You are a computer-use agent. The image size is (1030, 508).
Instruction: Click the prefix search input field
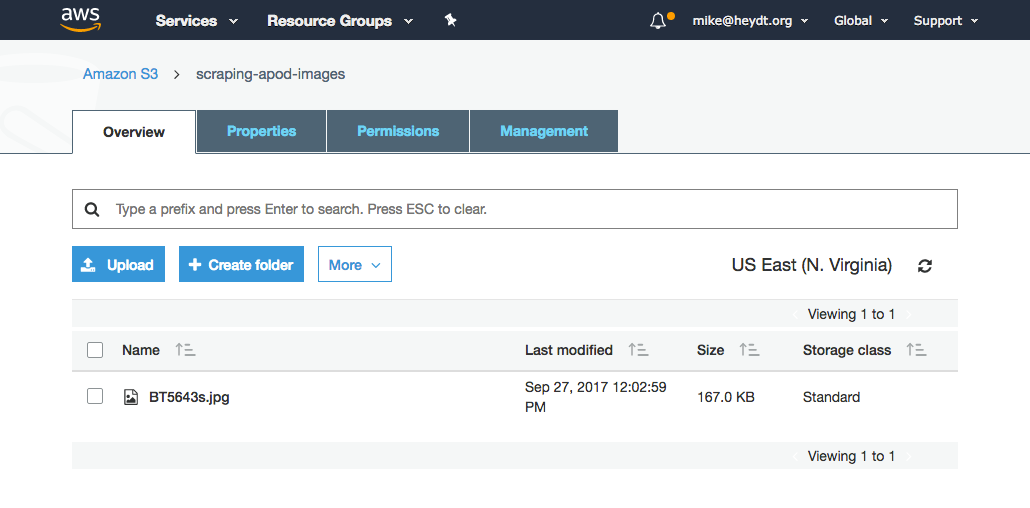pyautogui.click(x=514, y=209)
